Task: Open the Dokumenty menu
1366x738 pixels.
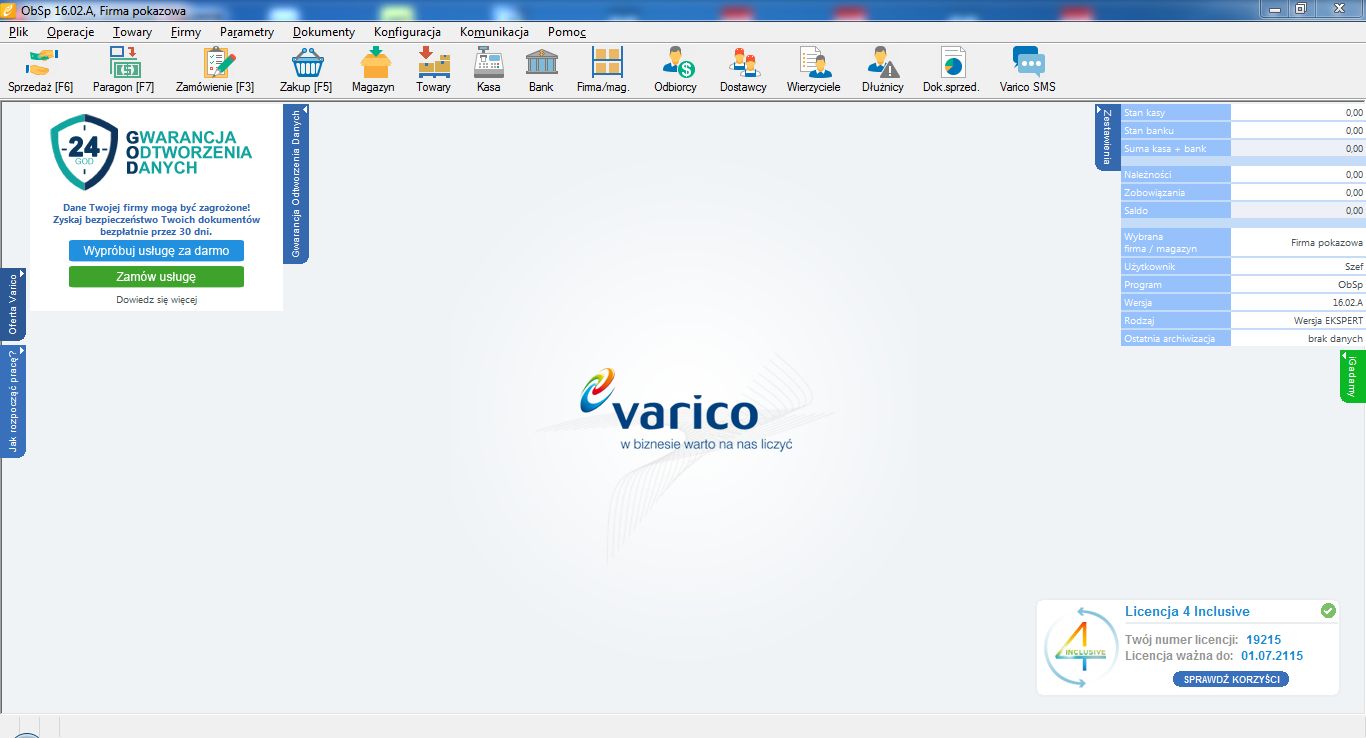Action: point(324,32)
